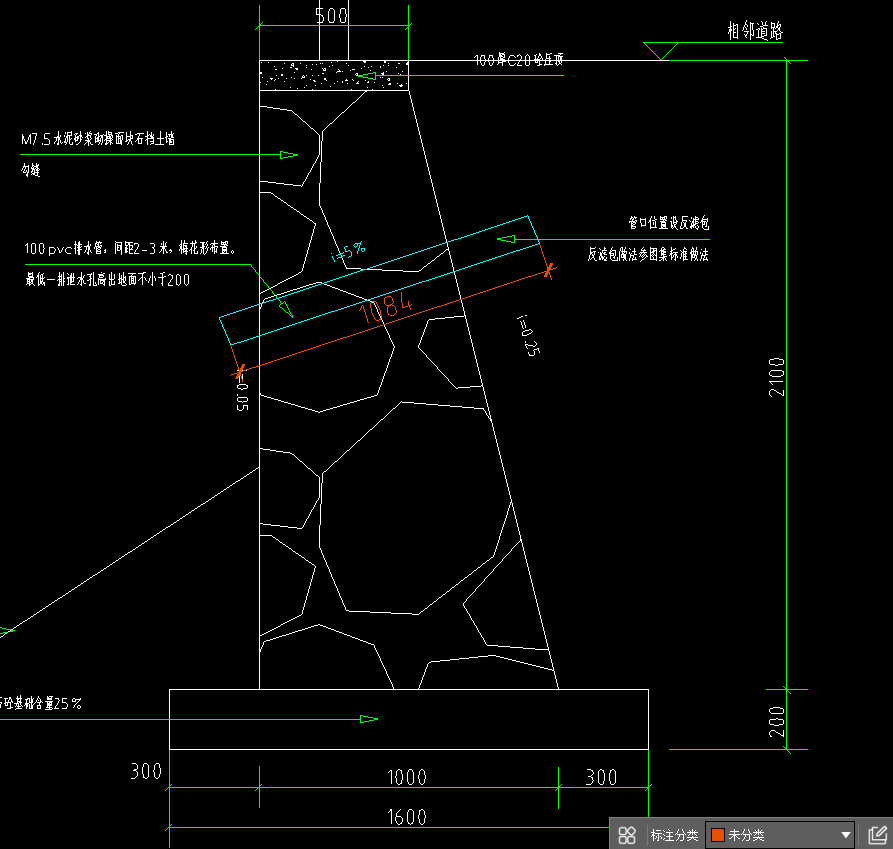
Task: Click the elevation triangle marker under 相邻道路
Action: coord(661,50)
